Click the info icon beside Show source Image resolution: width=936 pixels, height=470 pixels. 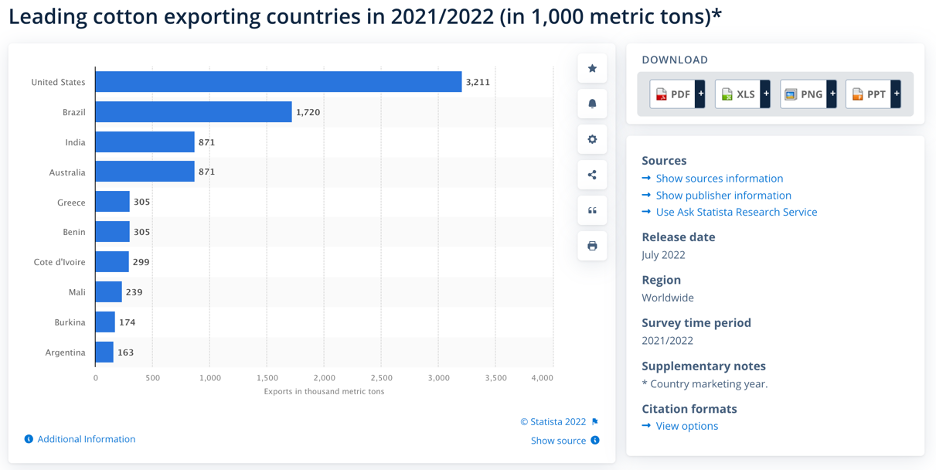595,440
